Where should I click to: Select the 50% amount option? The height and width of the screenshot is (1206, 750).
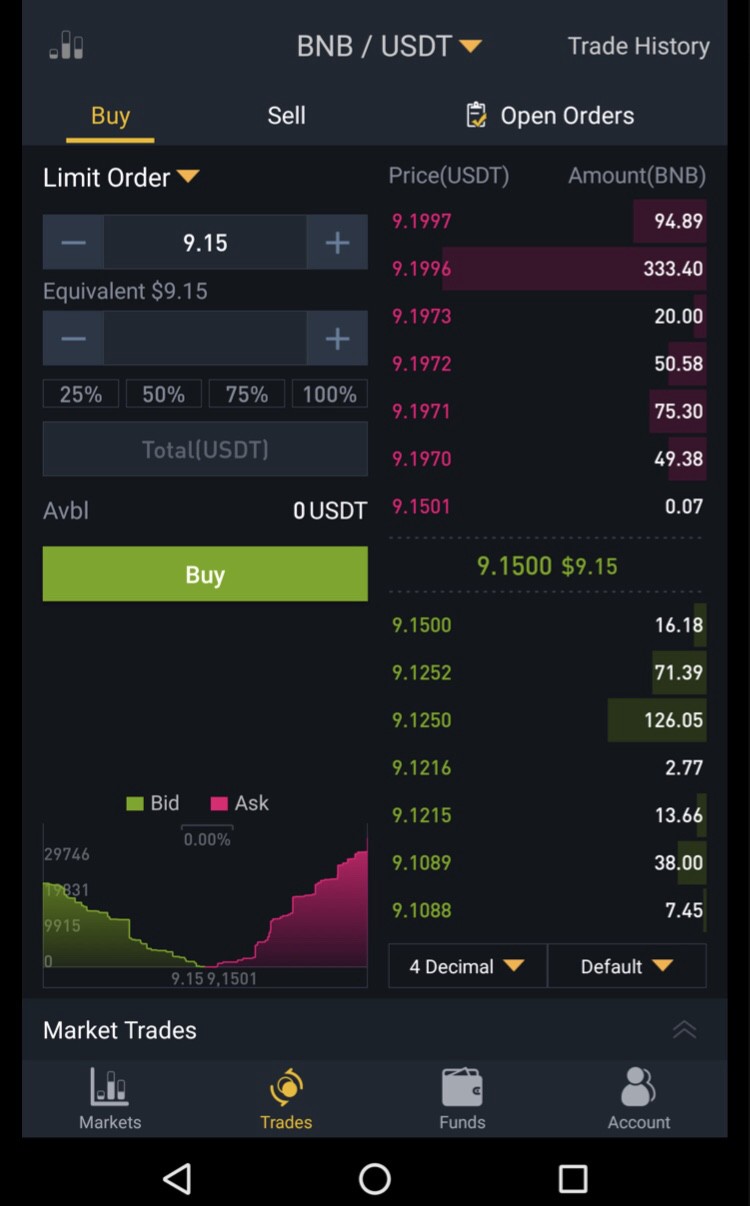click(x=163, y=394)
